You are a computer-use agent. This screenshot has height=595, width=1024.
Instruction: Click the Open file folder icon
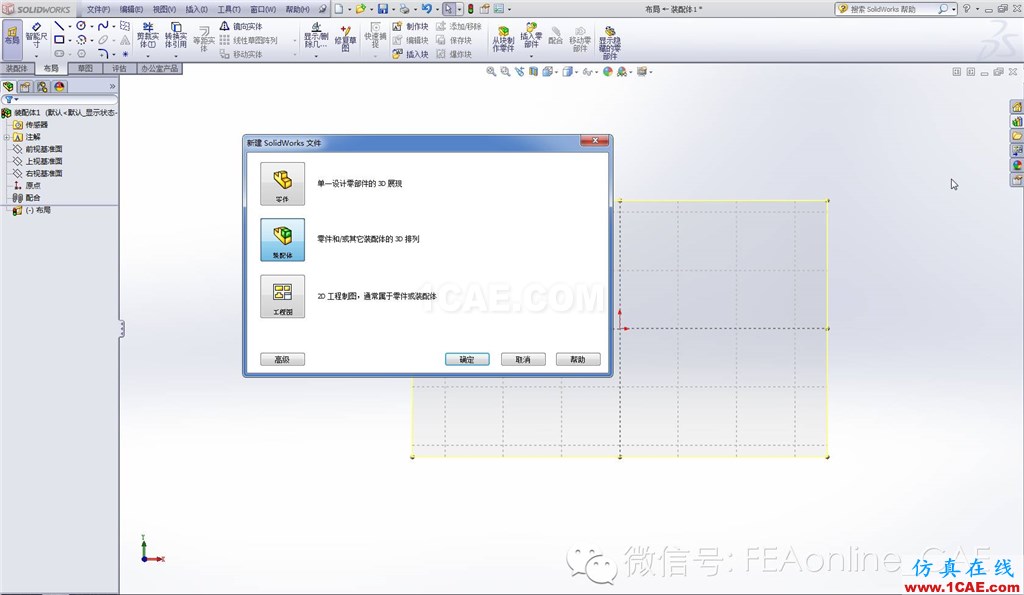tap(360, 8)
